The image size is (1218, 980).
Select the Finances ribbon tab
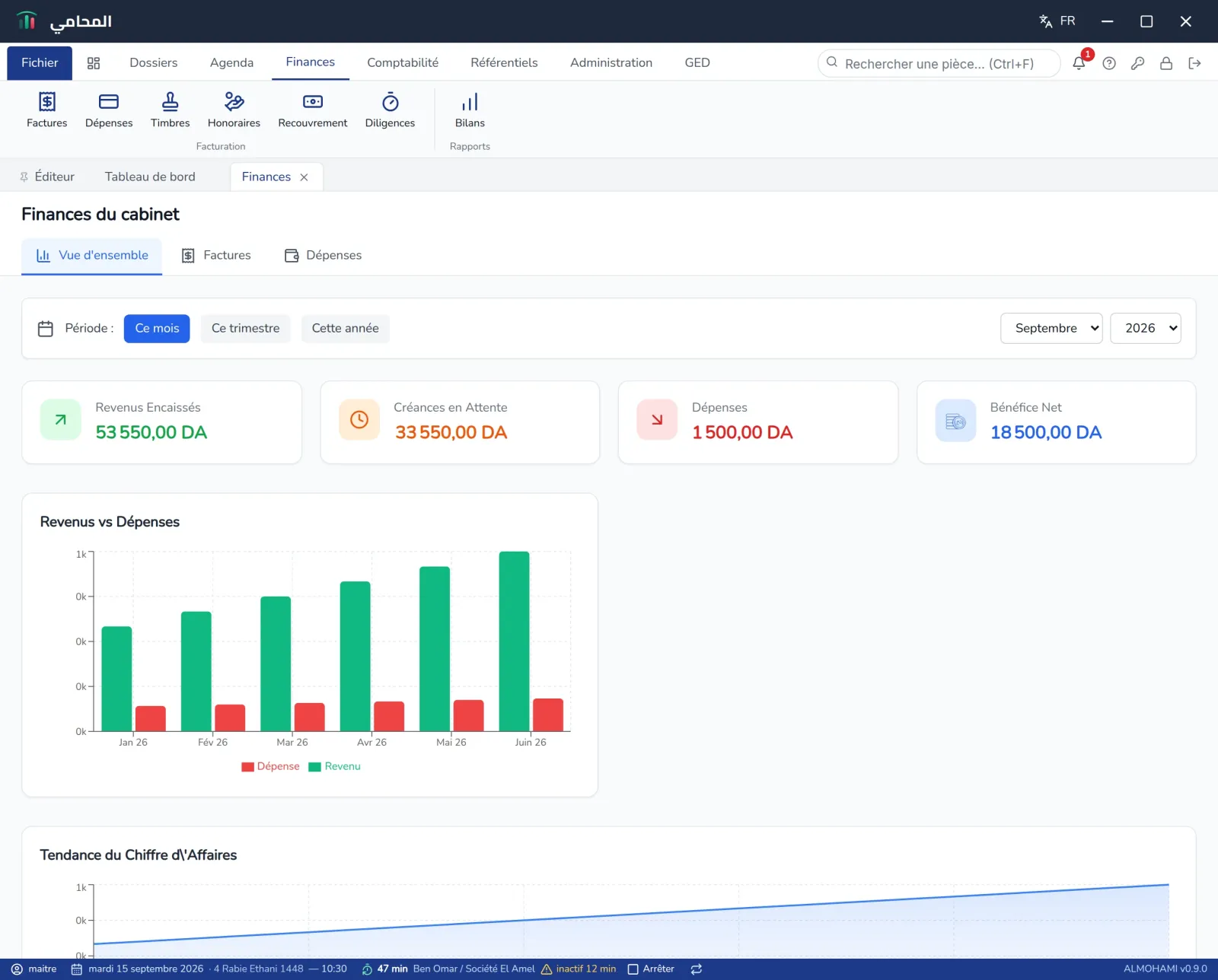310,62
